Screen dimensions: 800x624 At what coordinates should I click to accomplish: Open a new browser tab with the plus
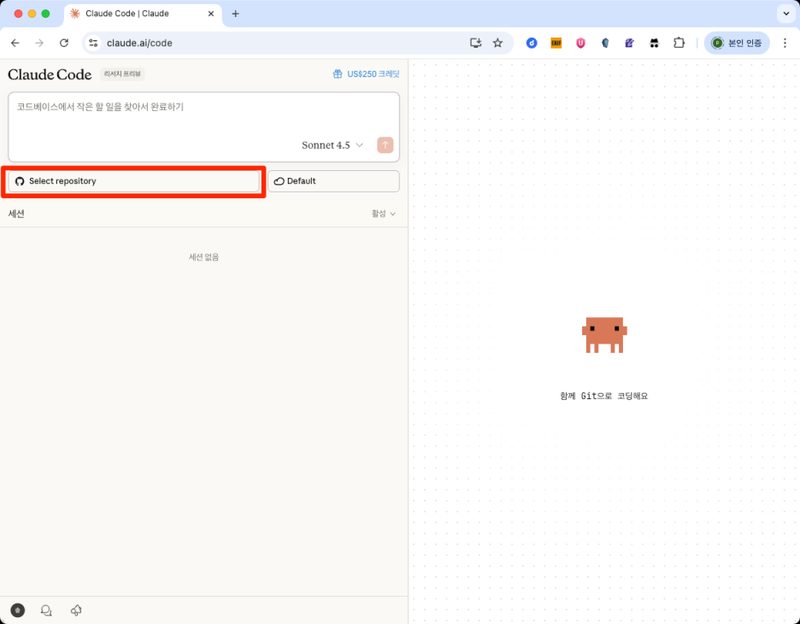click(234, 14)
